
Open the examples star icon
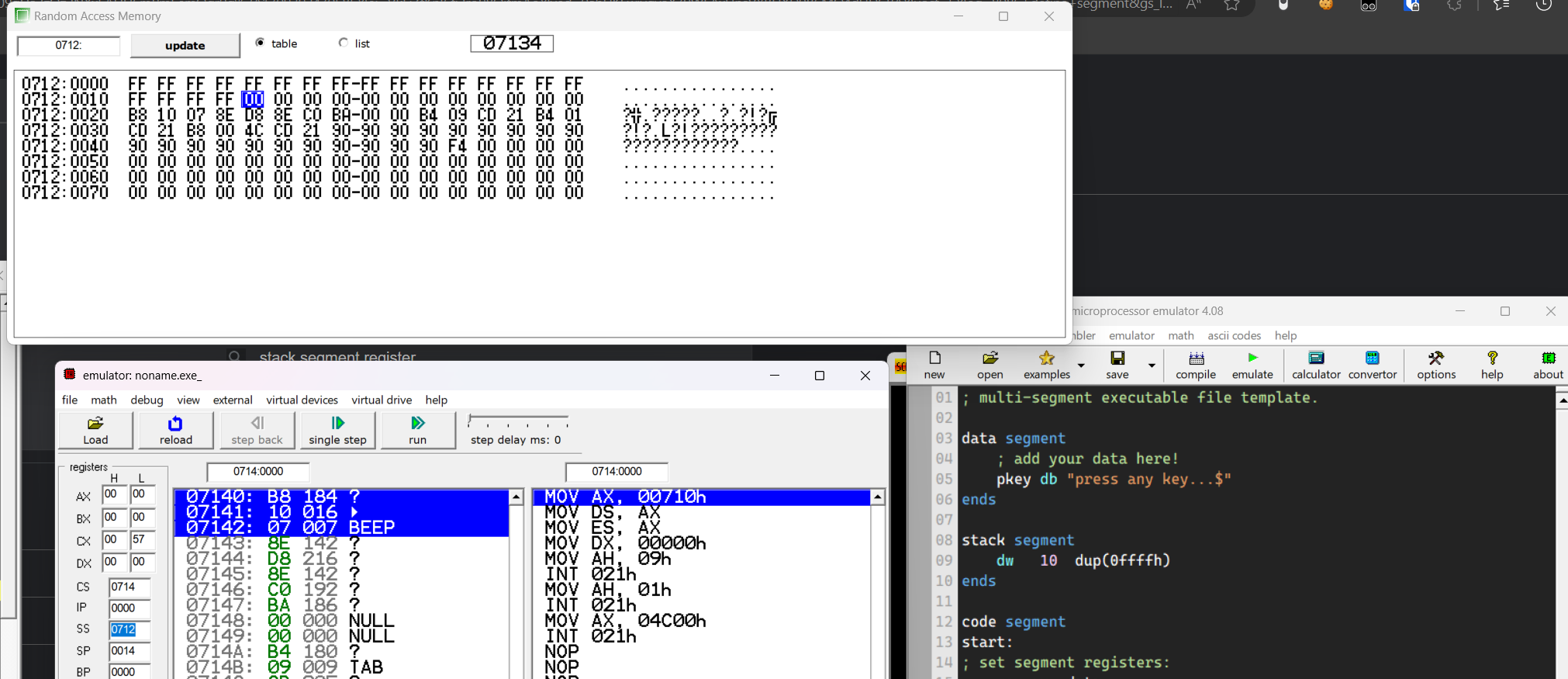1047,365
